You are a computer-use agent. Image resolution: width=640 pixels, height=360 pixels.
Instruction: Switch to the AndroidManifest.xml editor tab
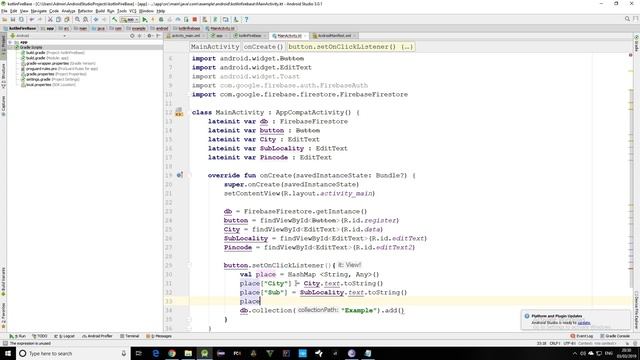coord(334,36)
